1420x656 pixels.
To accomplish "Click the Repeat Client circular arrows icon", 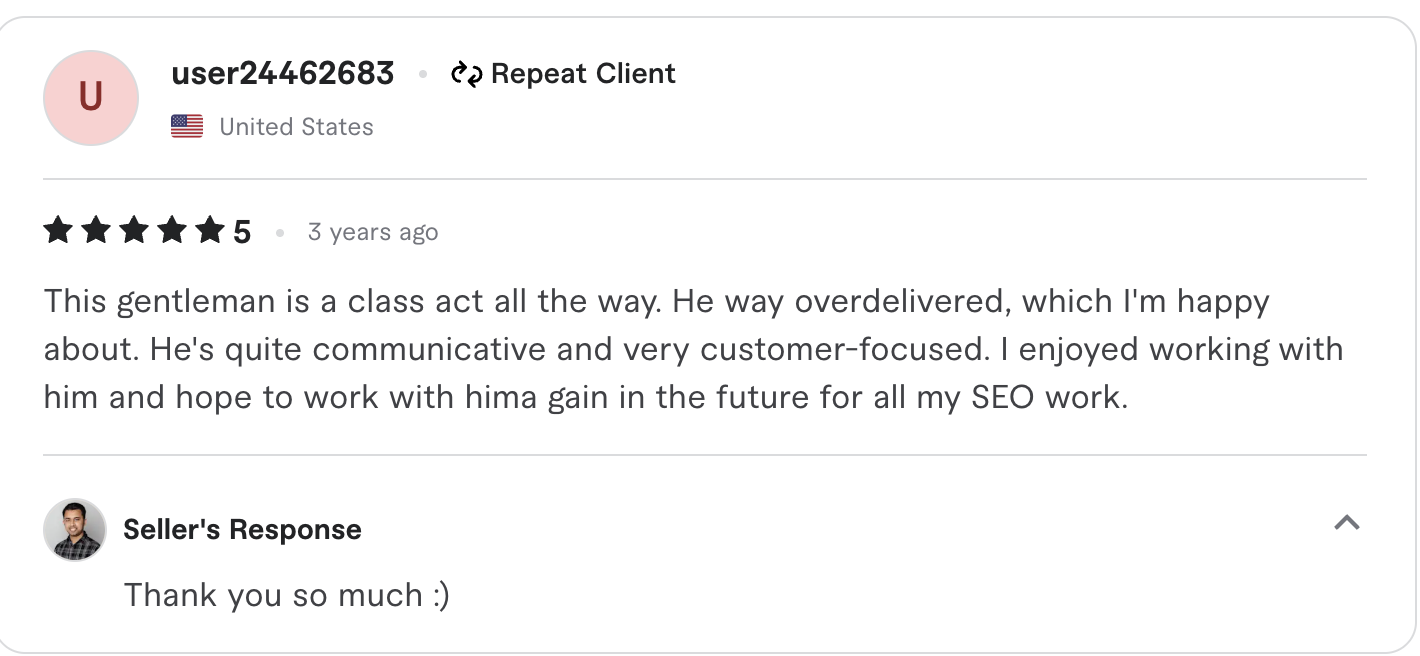I will tap(466, 73).
